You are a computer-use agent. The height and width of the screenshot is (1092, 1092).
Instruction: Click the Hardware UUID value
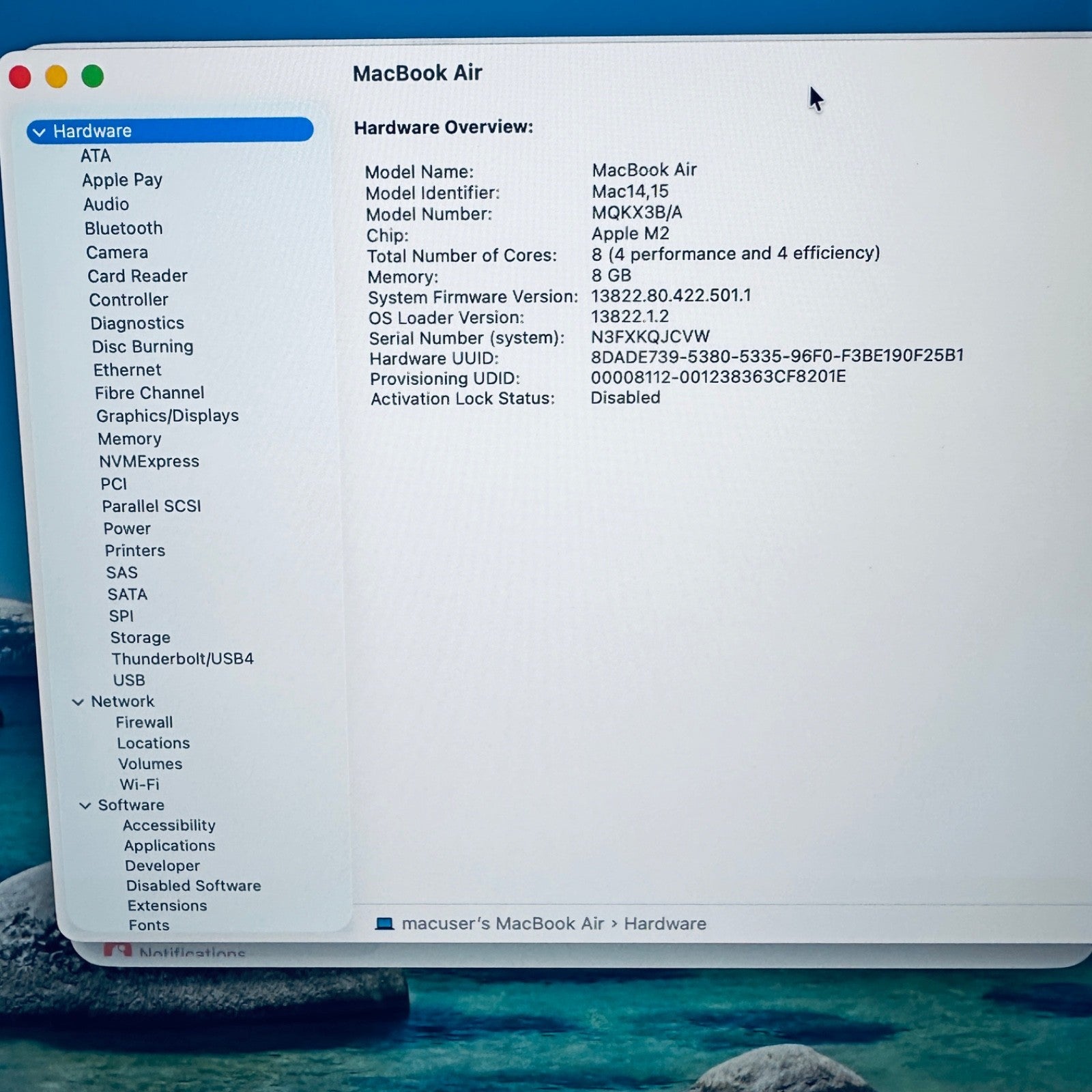[777, 356]
